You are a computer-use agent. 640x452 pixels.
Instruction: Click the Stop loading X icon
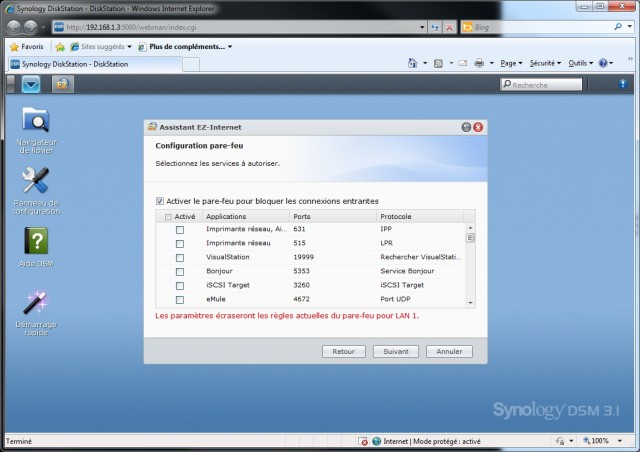tap(449, 27)
